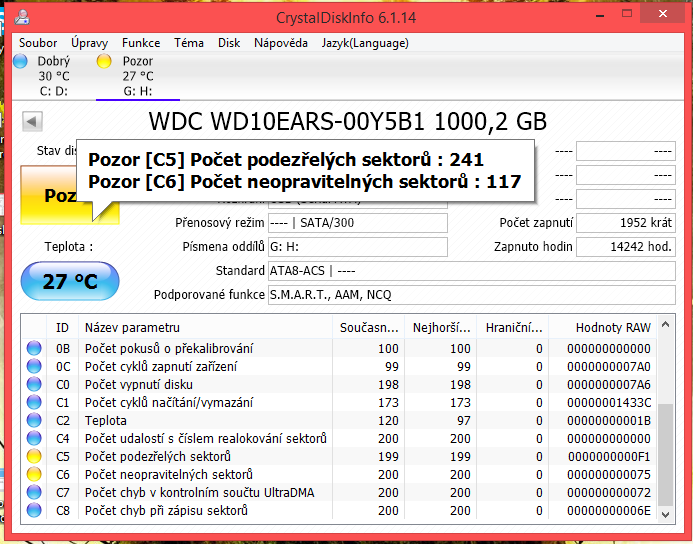Select row Počet chyb v kontrolním součtu UltraDMA
The height and width of the screenshot is (544, 693).
(339, 492)
